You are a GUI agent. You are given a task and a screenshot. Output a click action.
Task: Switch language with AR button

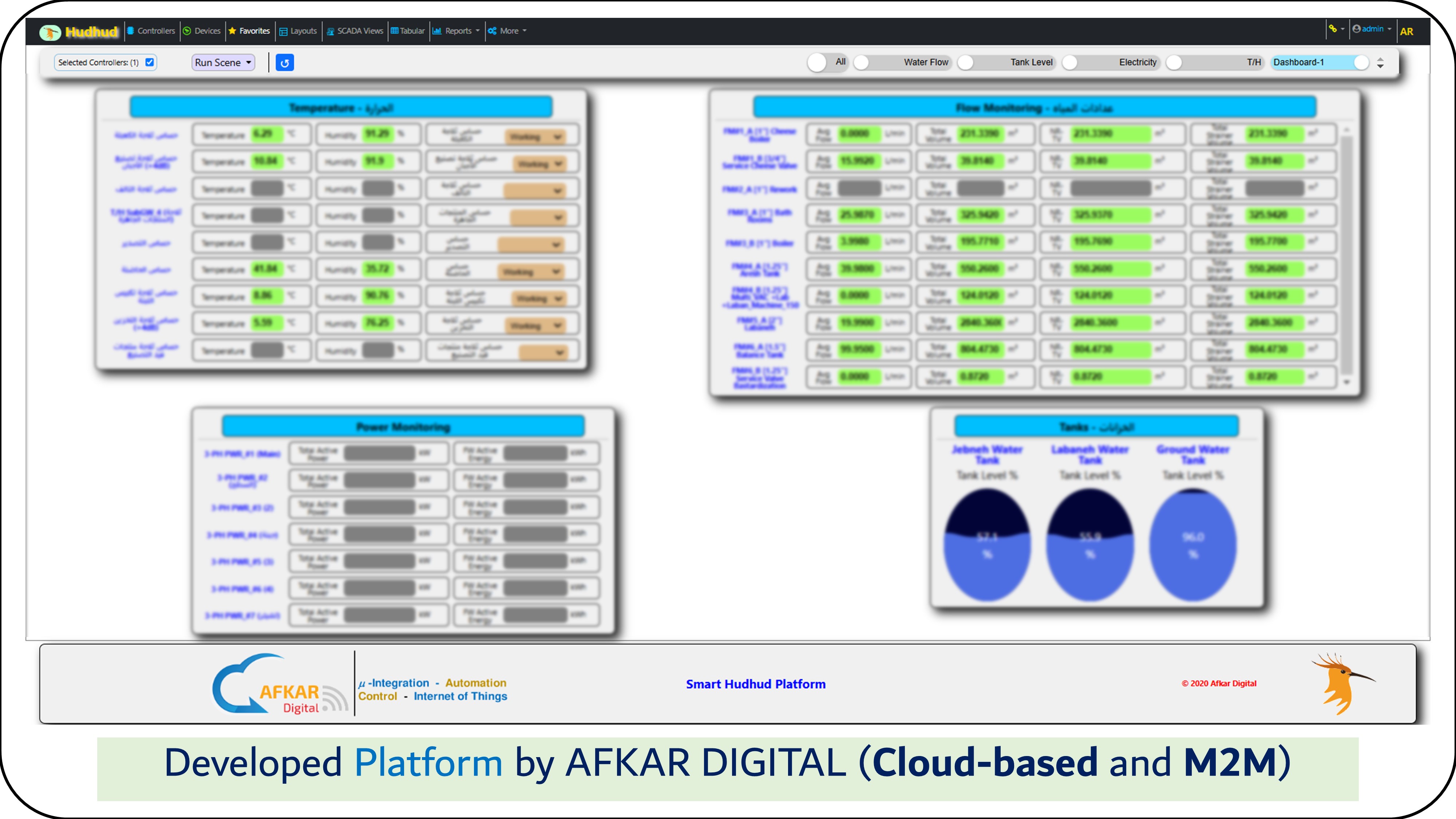point(1406,32)
